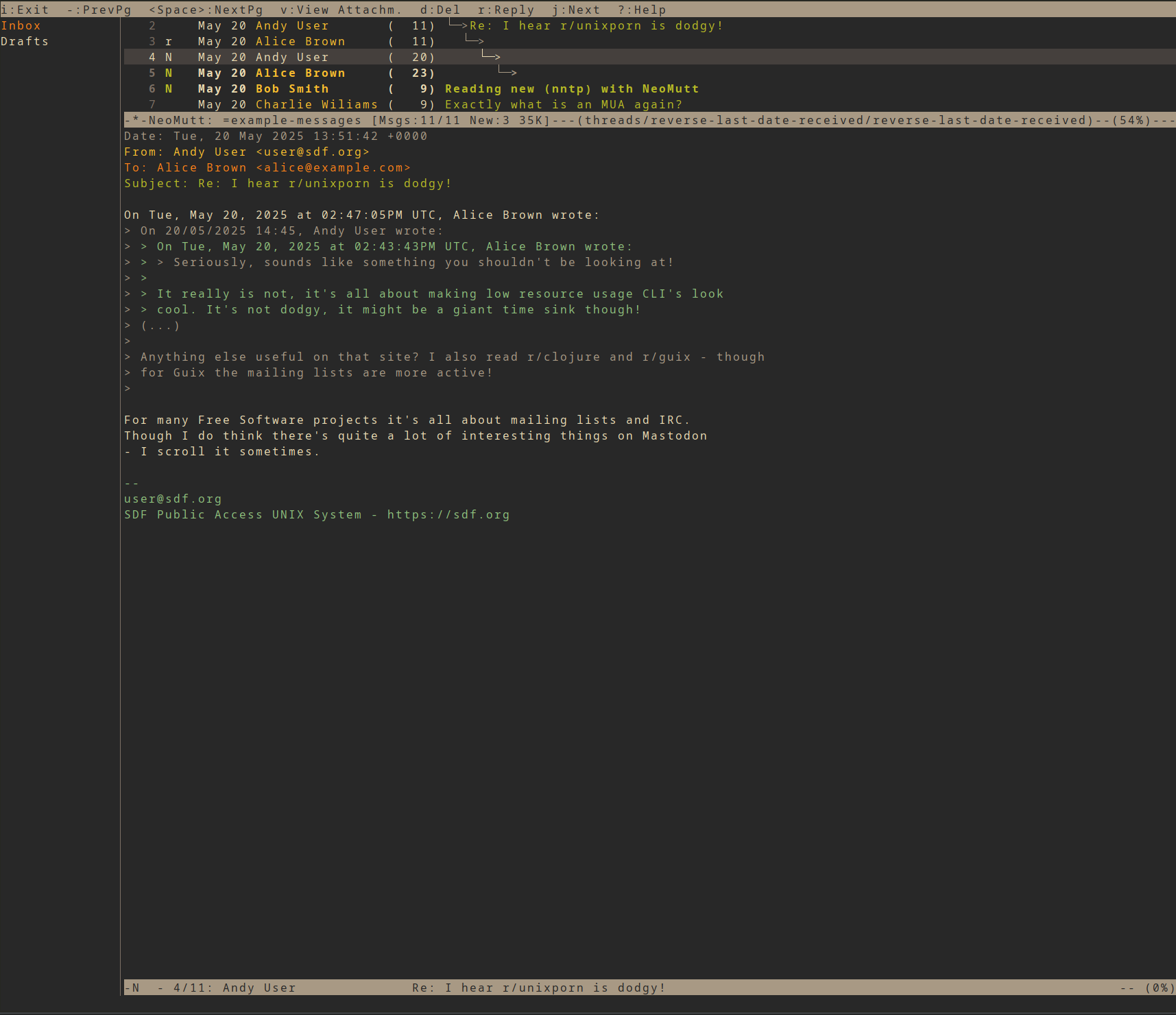
Task: Click subject 'Reading new (nntp) with NeoMutt'
Action: (x=572, y=88)
